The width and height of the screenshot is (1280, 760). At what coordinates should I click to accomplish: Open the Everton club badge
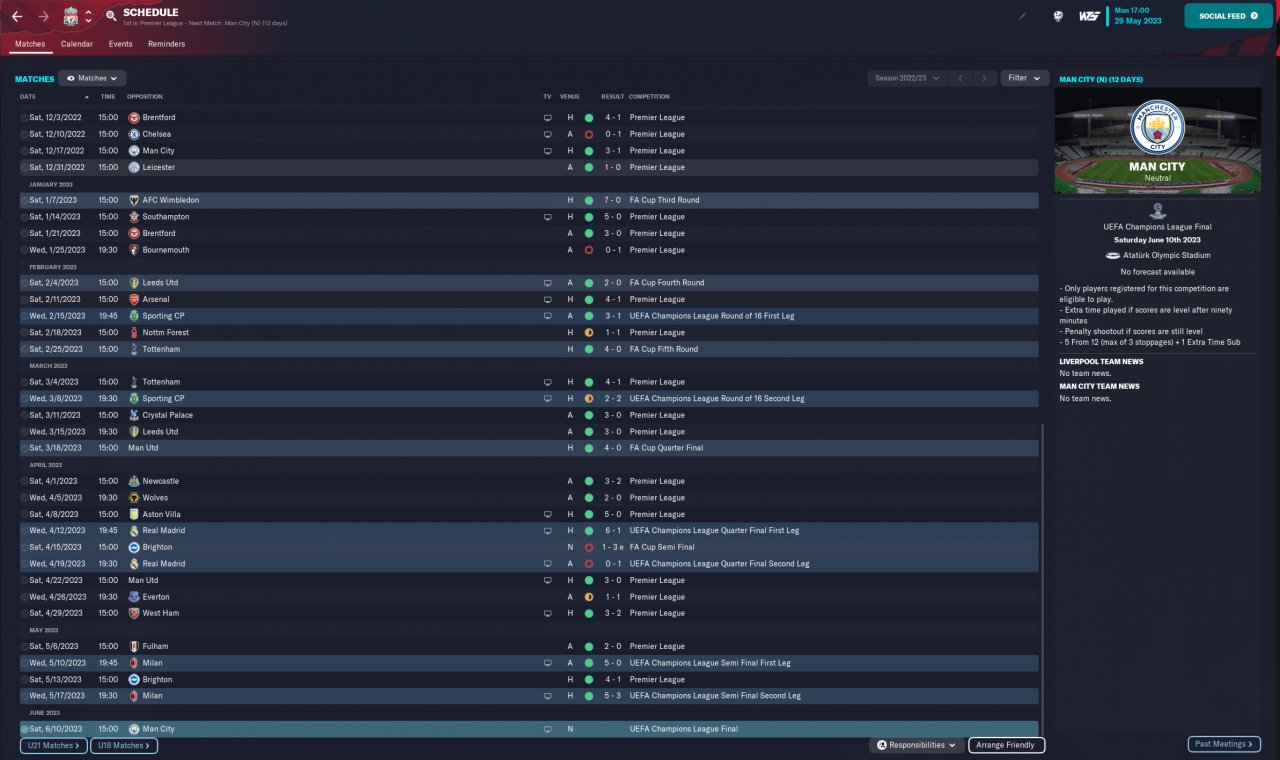click(x=134, y=597)
